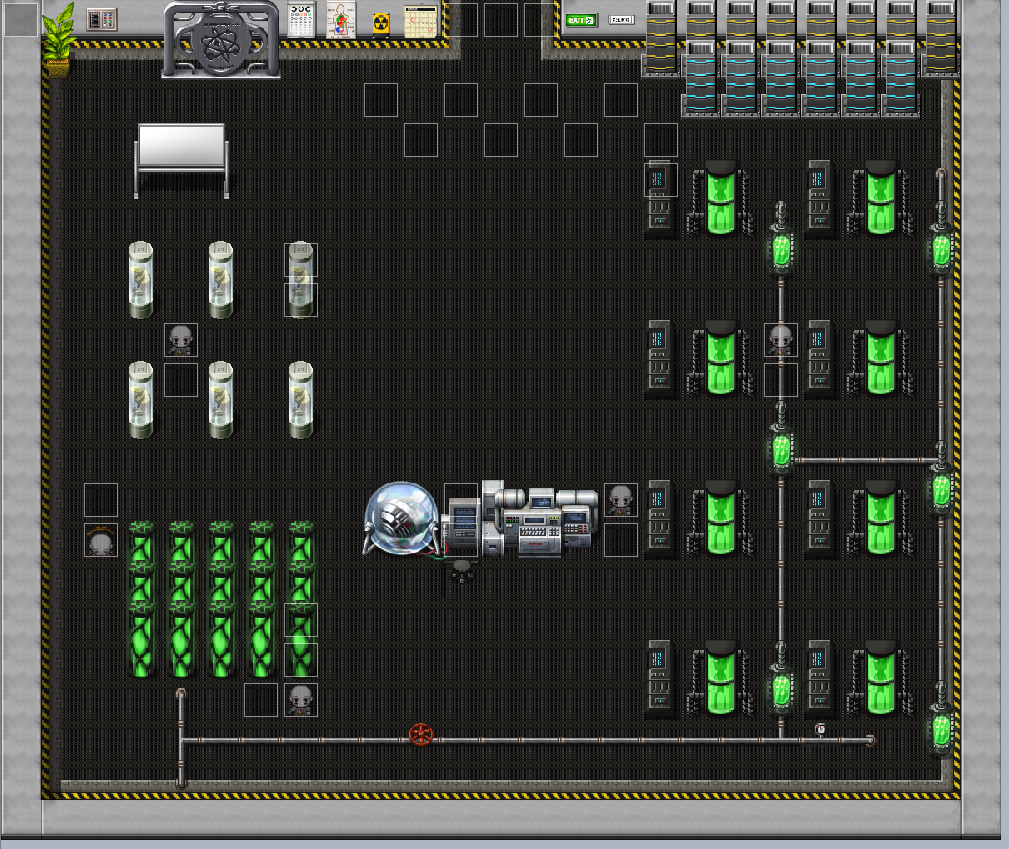
Task: Click the whiteboard on its stand
Action: click(181, 161)
